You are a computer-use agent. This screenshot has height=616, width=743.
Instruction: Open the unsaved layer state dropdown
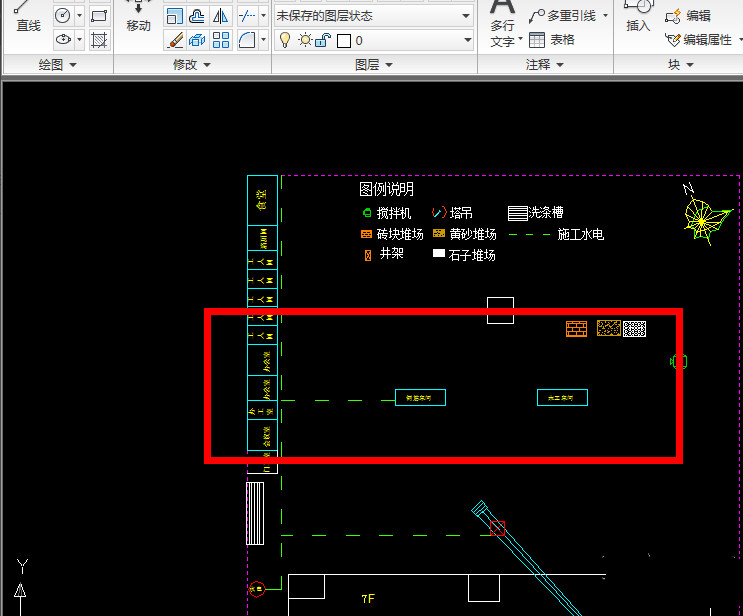point(374,15)
